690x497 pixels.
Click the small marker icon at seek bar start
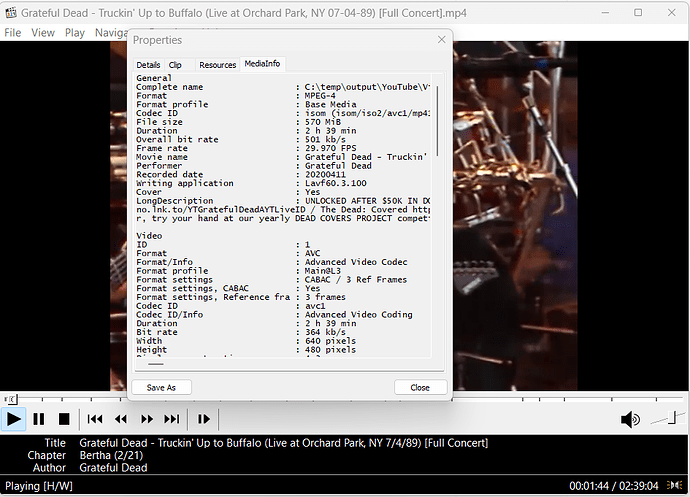[x=11, y=399]
